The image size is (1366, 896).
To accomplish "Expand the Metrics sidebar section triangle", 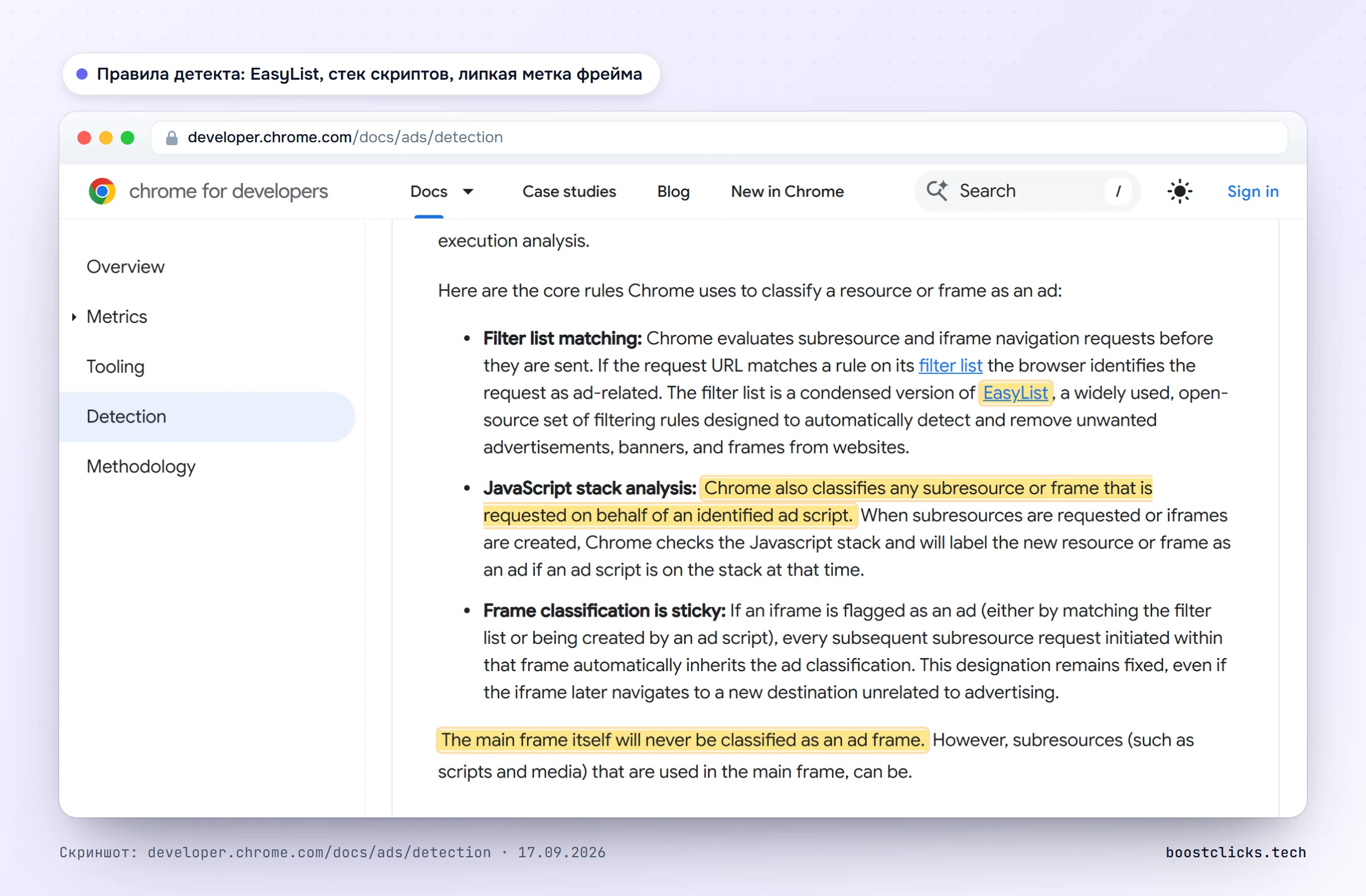I will (x=74, y=317).
